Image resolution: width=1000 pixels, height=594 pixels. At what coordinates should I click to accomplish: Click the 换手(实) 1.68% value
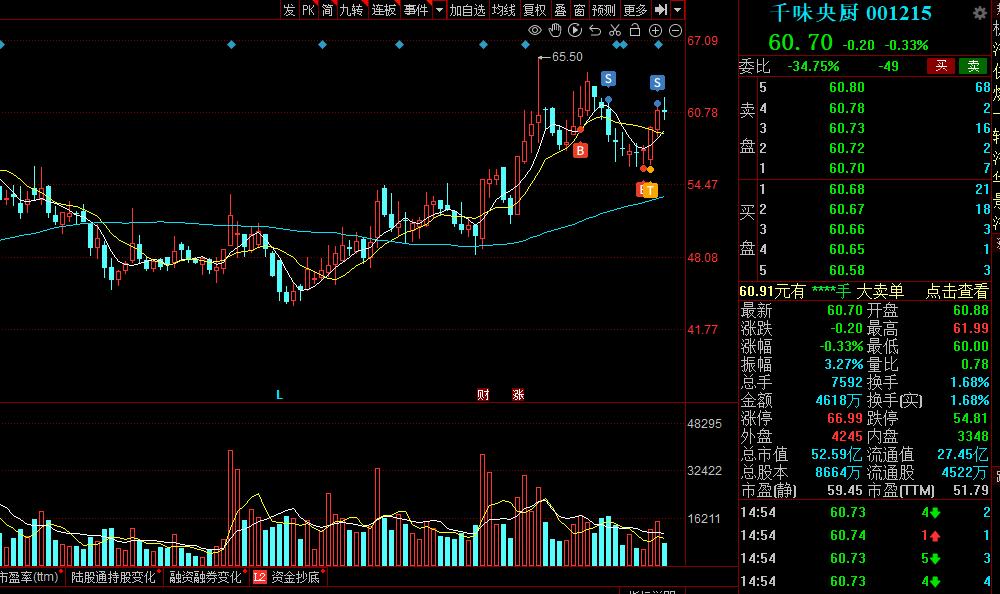(x=969, y=401)
